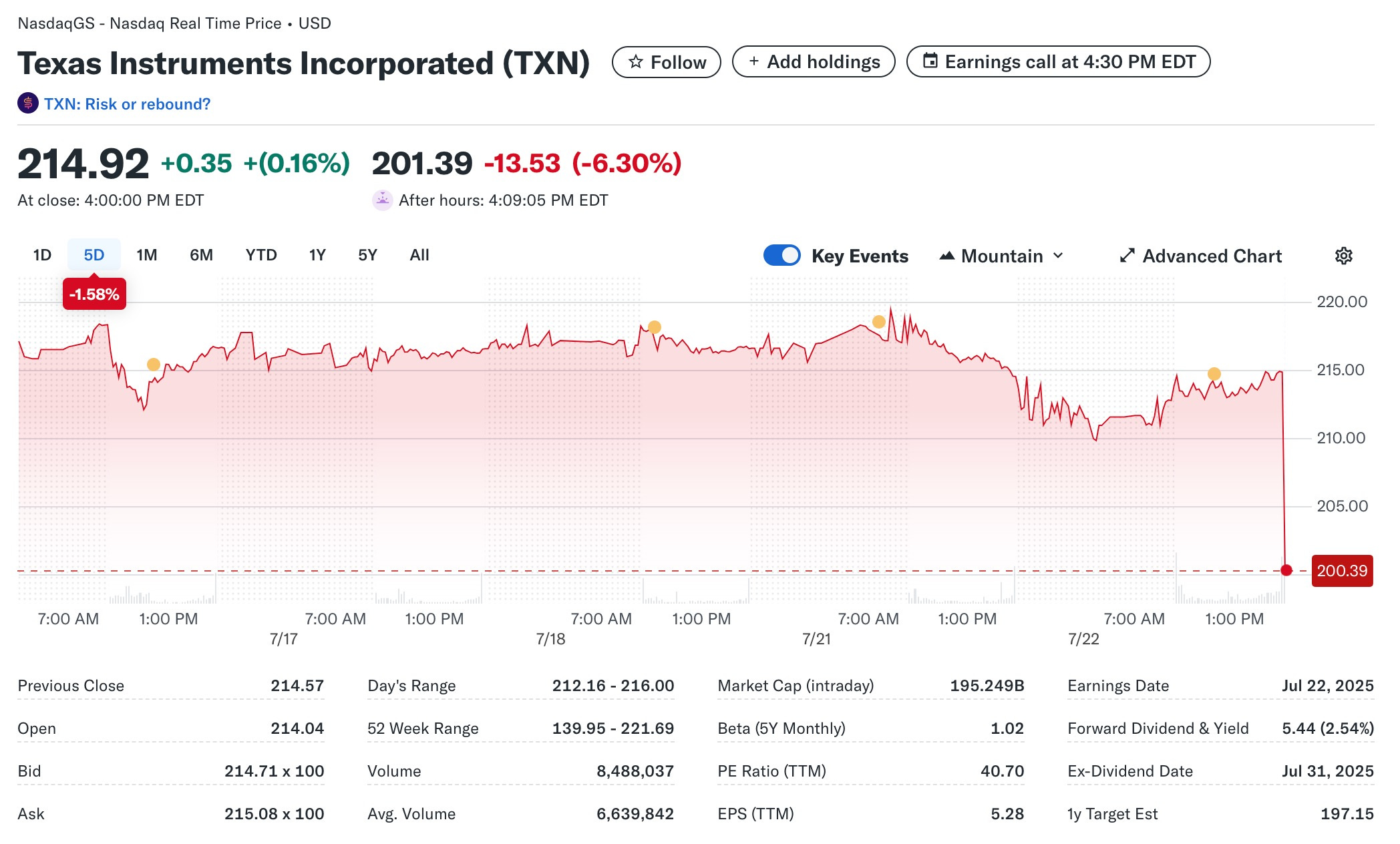1400x844 pixels.
Task: Click the first yellow key event marker
Action: [x=154, y=365]
